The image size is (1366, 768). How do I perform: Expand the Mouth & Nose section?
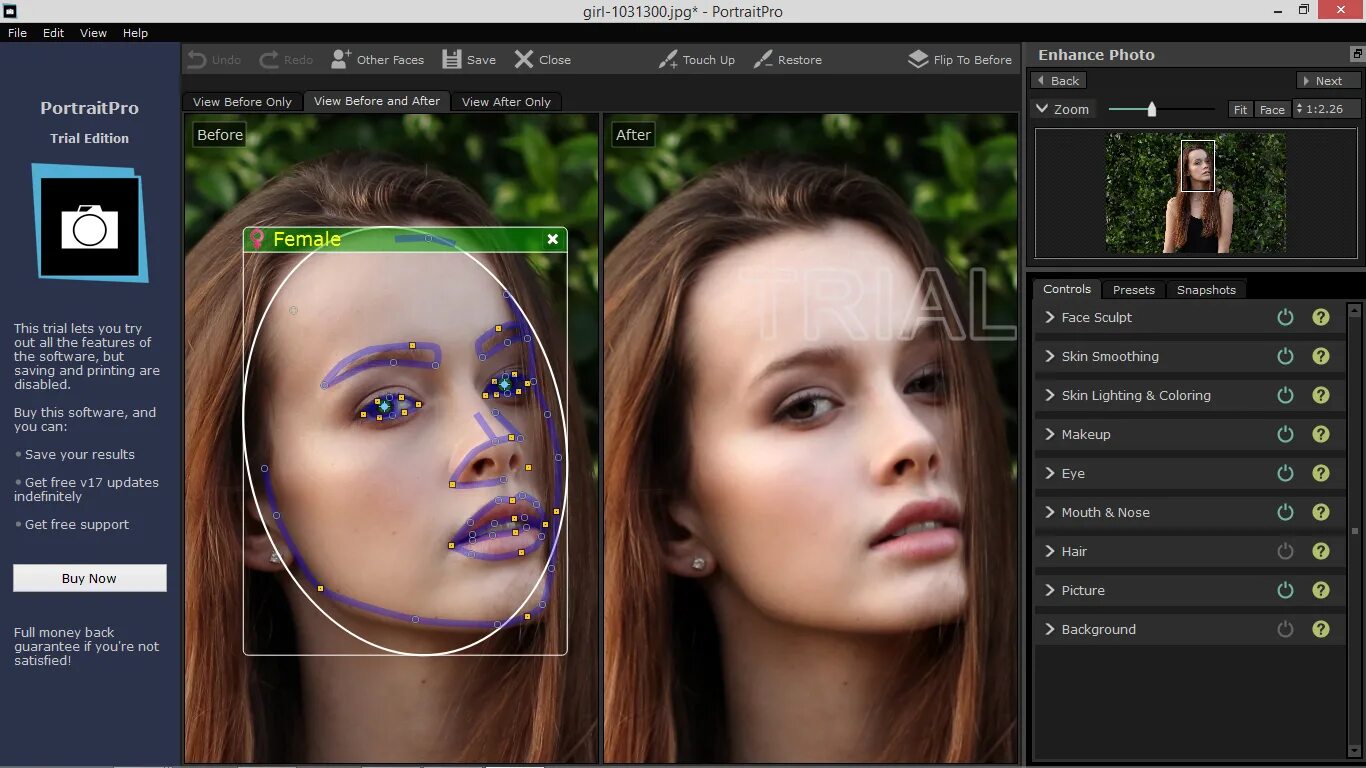[x=1050, y=512]
